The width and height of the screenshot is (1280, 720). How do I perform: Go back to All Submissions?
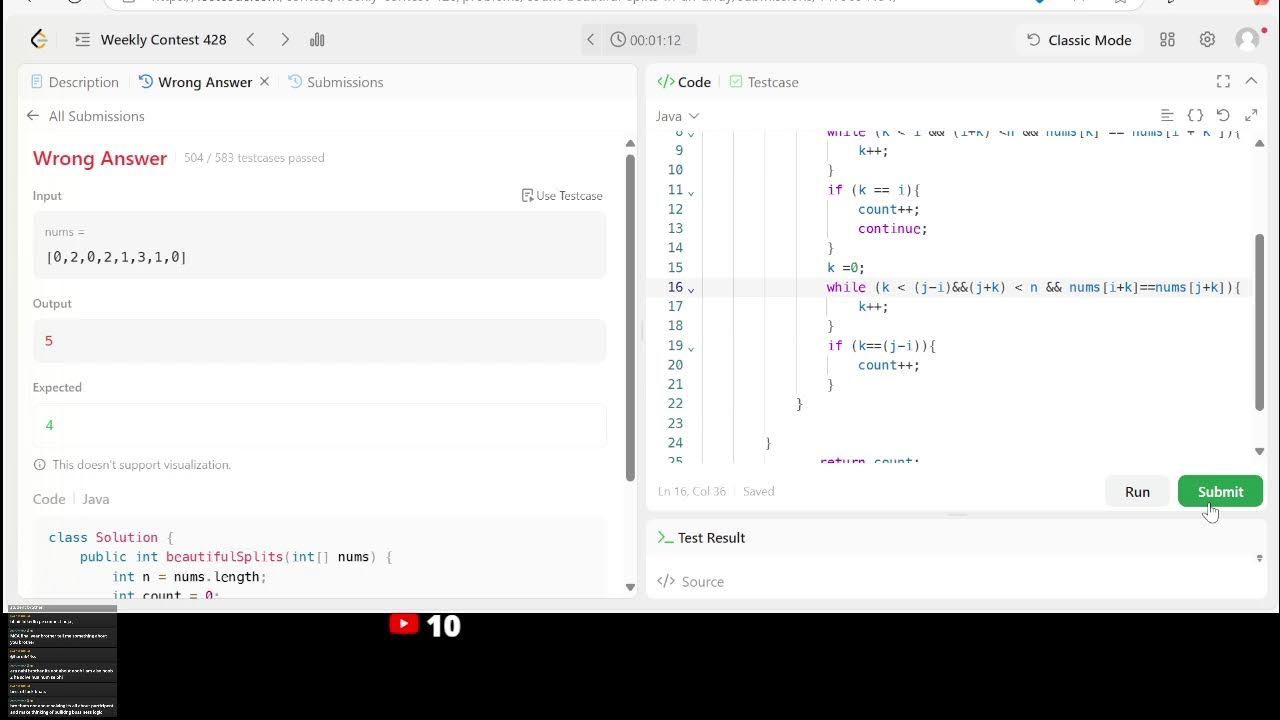pos(86,116)
